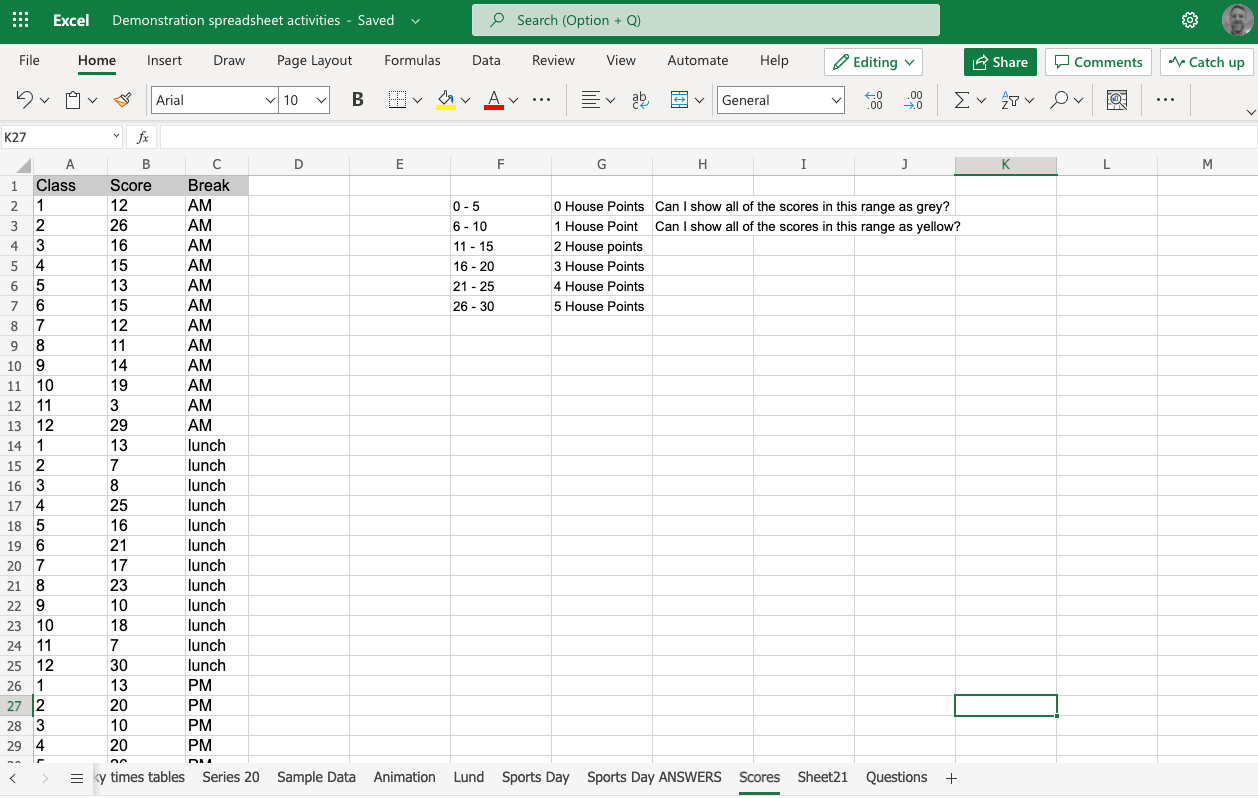The width and height of the screenshot is (1258, 798).
Task: Open the Sample Data sheet tab
Action: click(316, 777)
